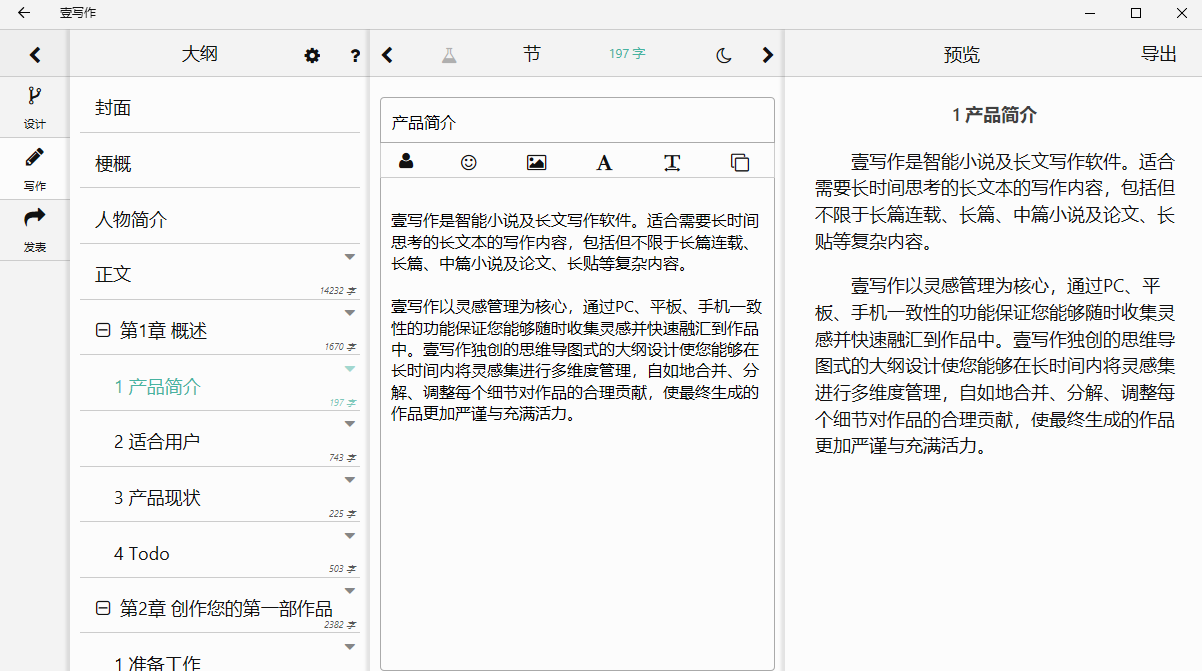Open dropdown arrow for 3 产品现状
The height and width of the screenshot is (671, 1202).
coord(350,480)
